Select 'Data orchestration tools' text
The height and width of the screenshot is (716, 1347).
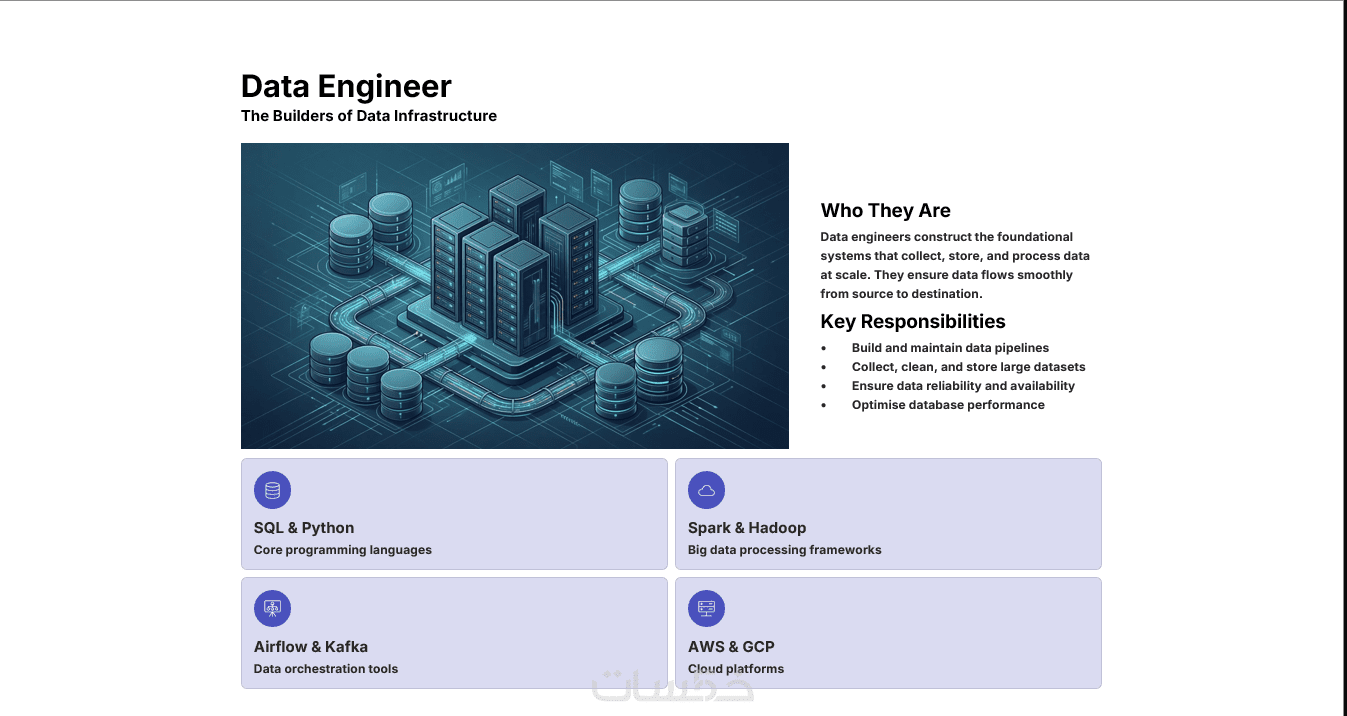click(x=326, y=669)
